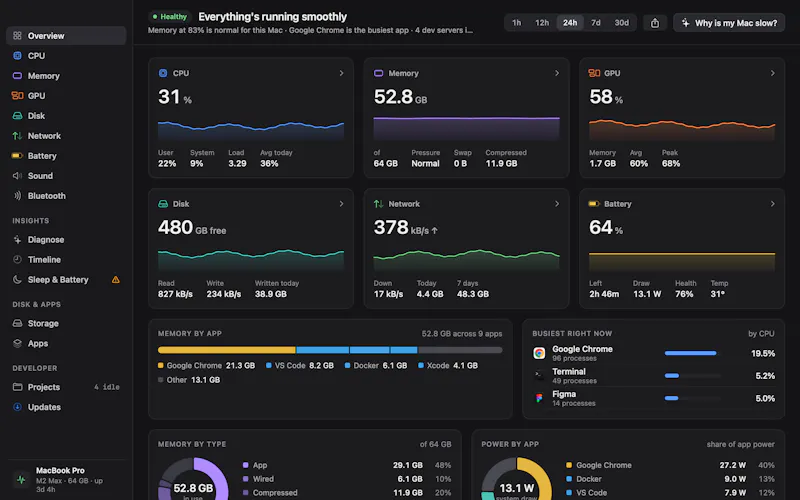Click the Google Chrome icon in Busiest list

click(x=539, y=353)
